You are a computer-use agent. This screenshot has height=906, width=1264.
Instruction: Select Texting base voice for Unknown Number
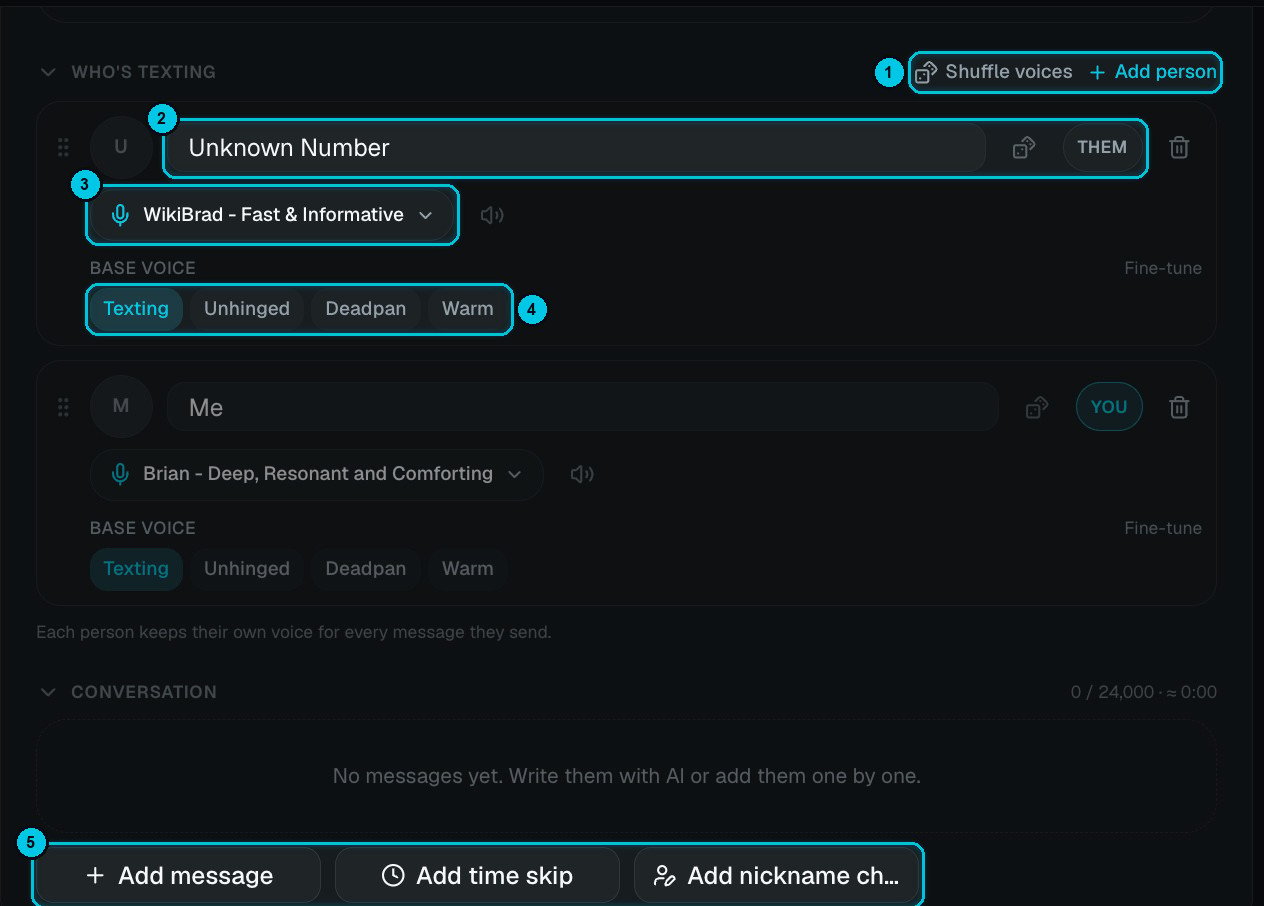coord(136,309)
